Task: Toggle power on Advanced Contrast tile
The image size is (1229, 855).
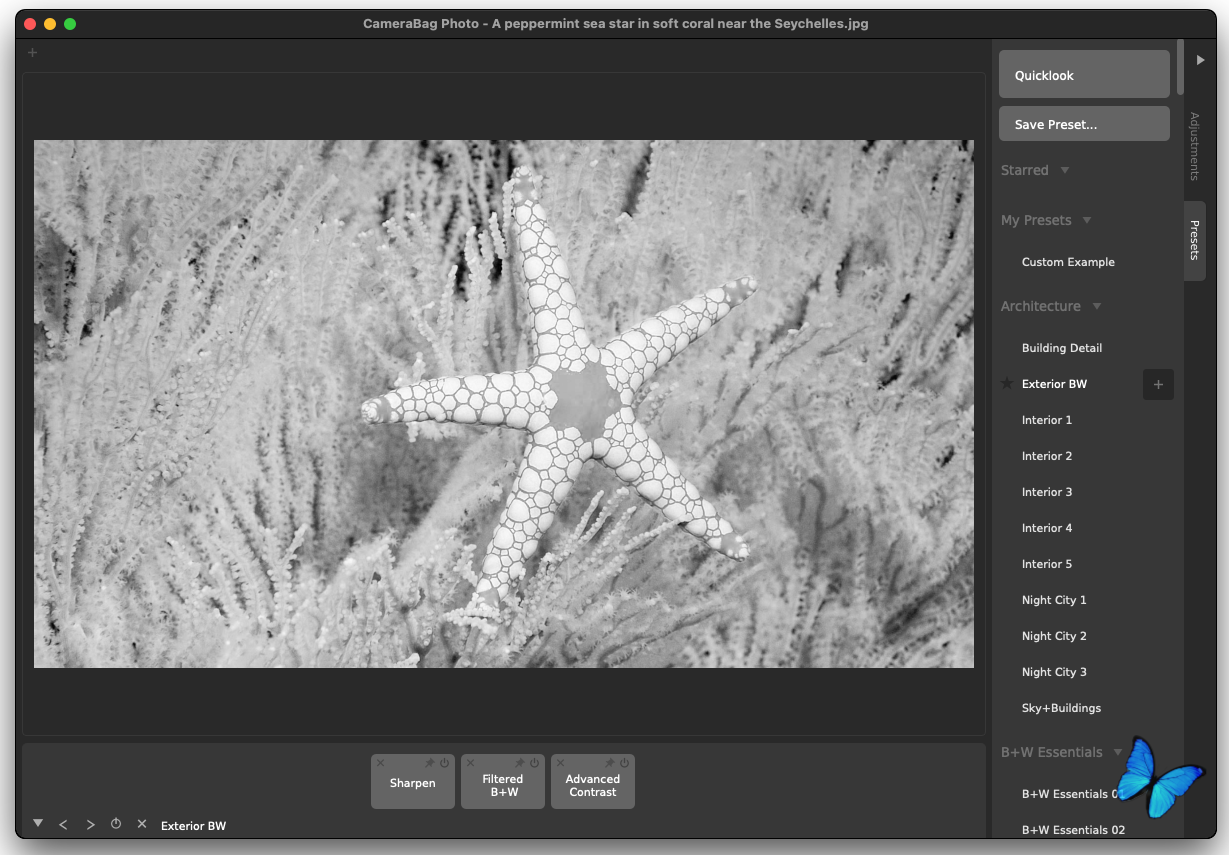Action: click(x=624, y=763)
